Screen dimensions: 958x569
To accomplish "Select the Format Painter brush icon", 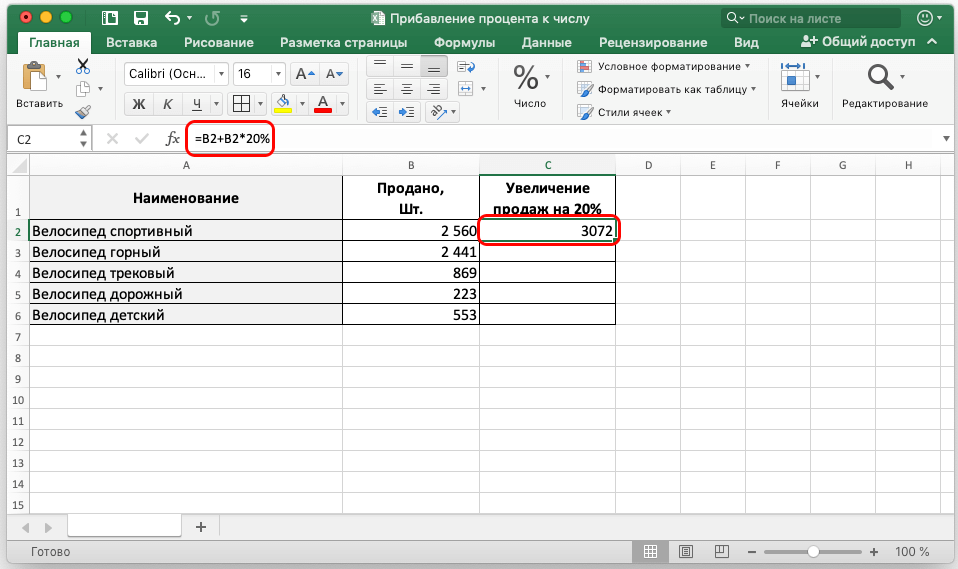I will [x=83, y=112].
